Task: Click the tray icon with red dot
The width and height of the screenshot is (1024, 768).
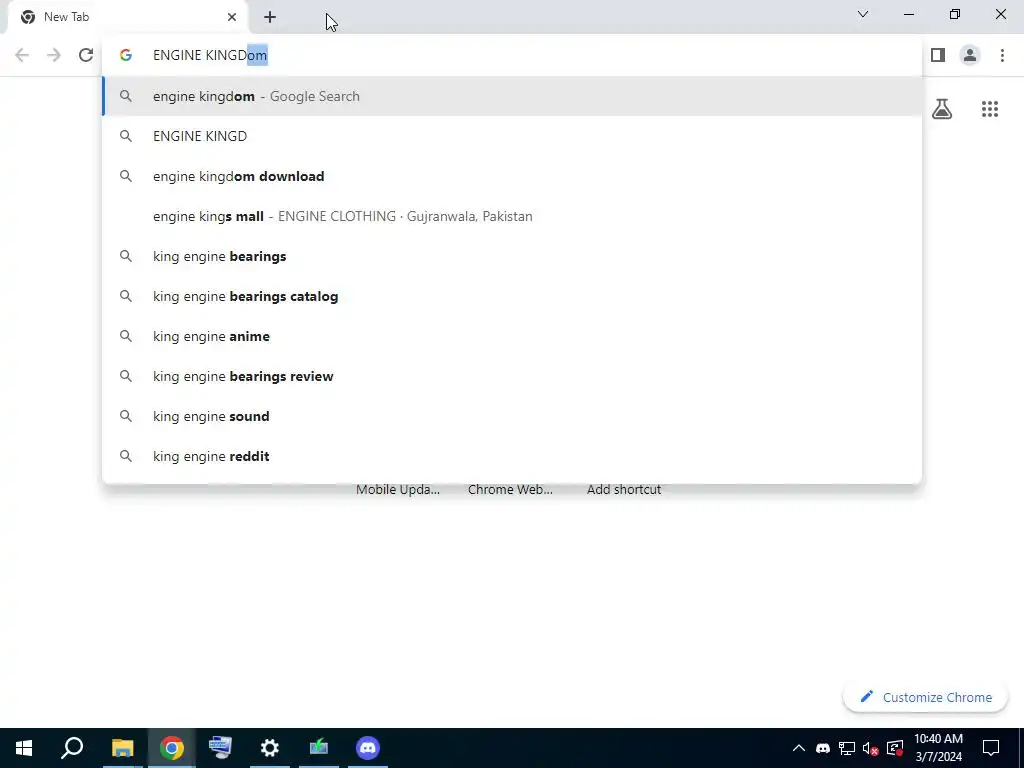Action: pos(895,748)
